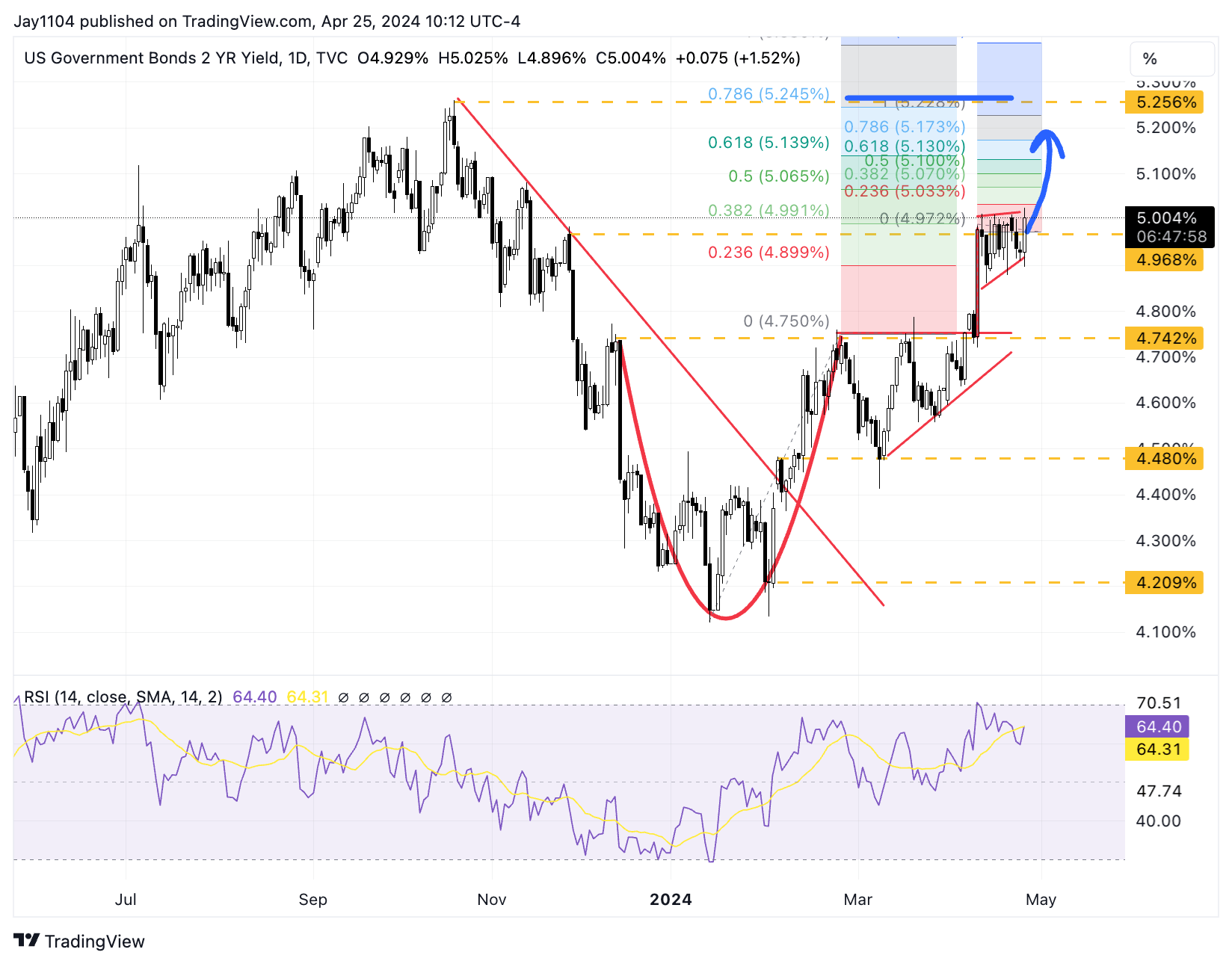The width and height of the screenshot is (1232, 964).
Task: Click the 0.786 (5.245%) Fibonacci label
Action: (x=769, y=94)
